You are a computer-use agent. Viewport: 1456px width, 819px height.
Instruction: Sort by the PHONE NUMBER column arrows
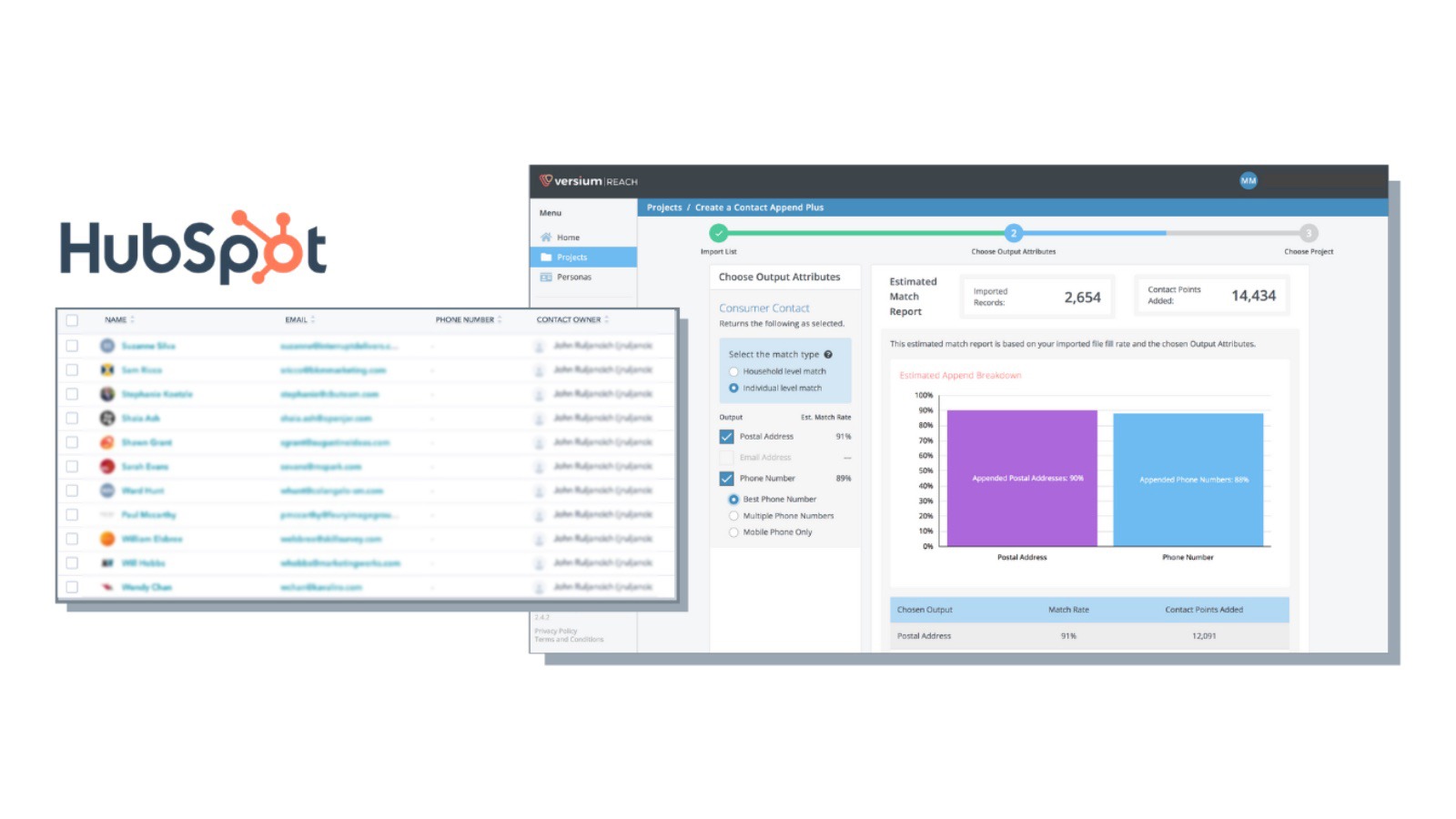click(x=500, y=319)
